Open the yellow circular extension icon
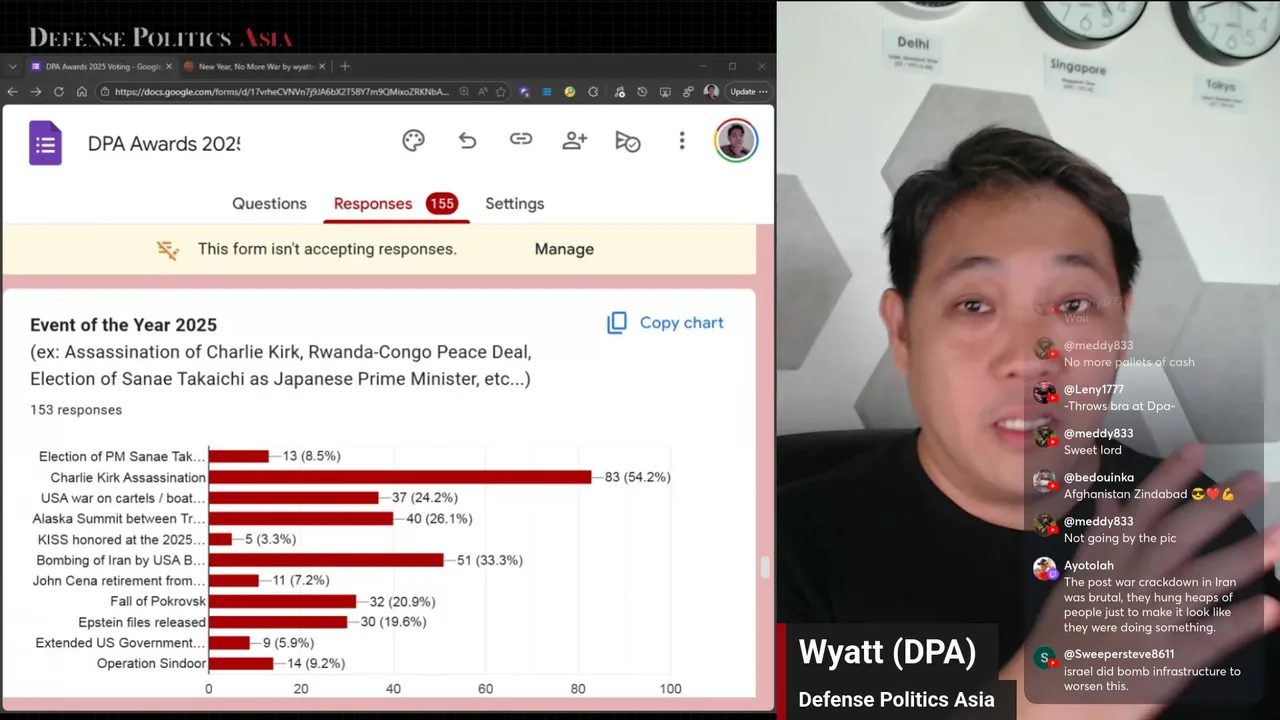The width and height of the screenshot is (1280, 720). point(570,91)
